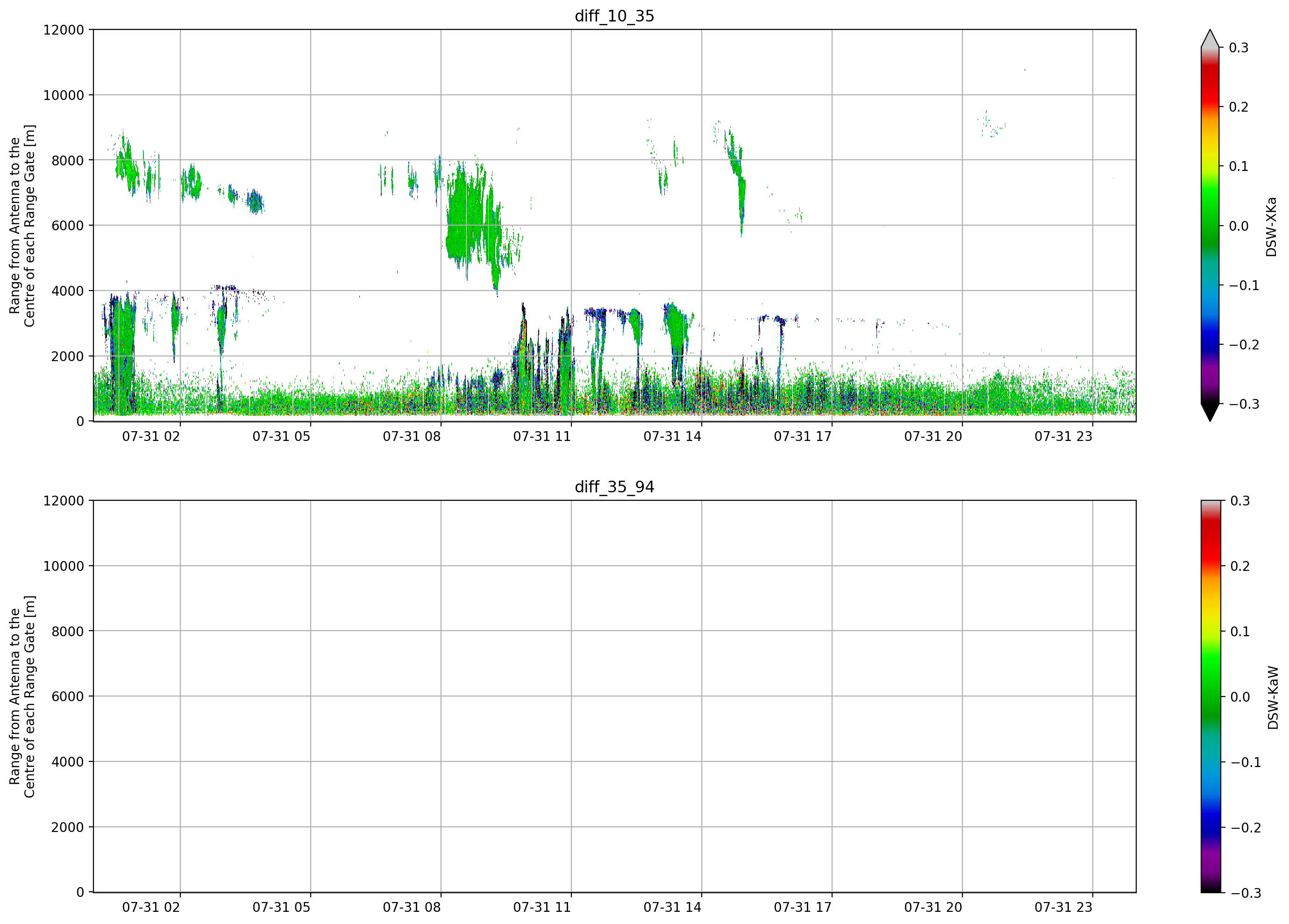The image size is (1289, 924).
Task: Click the '07-31 17' x tick in diff_10_35
Action: point(803,436)
